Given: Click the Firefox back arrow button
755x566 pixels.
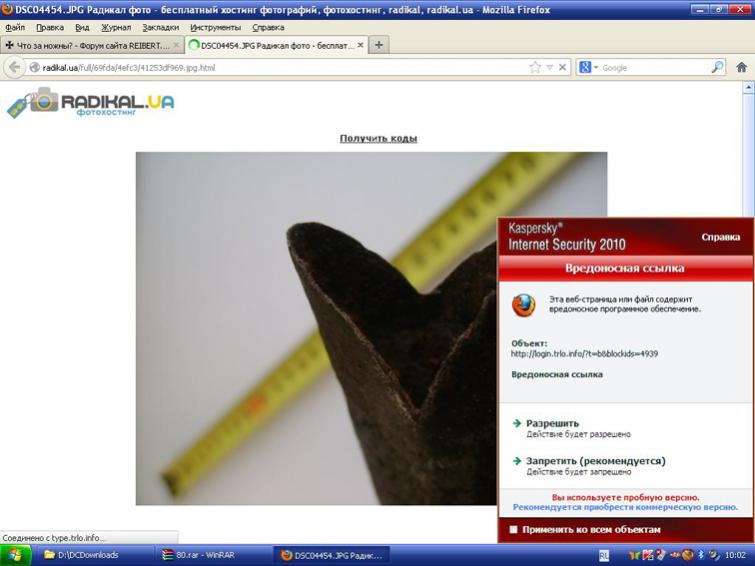Looking at the screenshot, I should pos(14,67).
